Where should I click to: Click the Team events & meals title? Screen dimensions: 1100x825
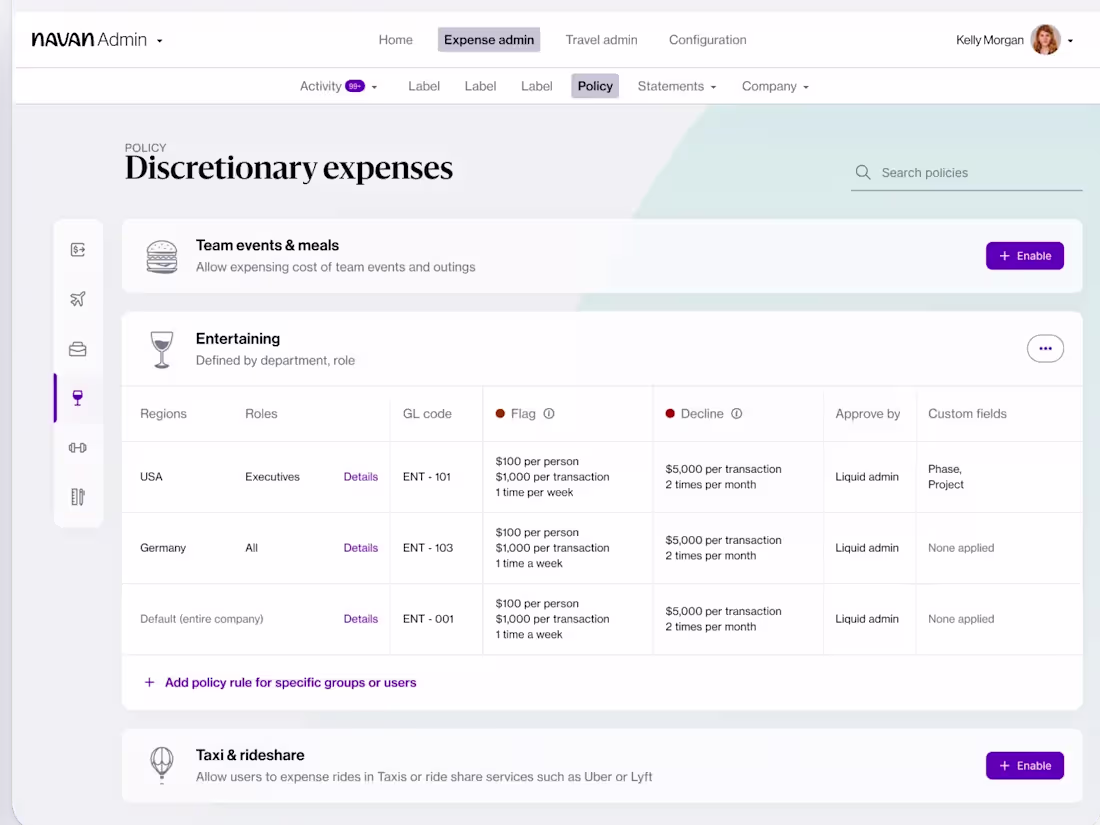tap(267, 246)
